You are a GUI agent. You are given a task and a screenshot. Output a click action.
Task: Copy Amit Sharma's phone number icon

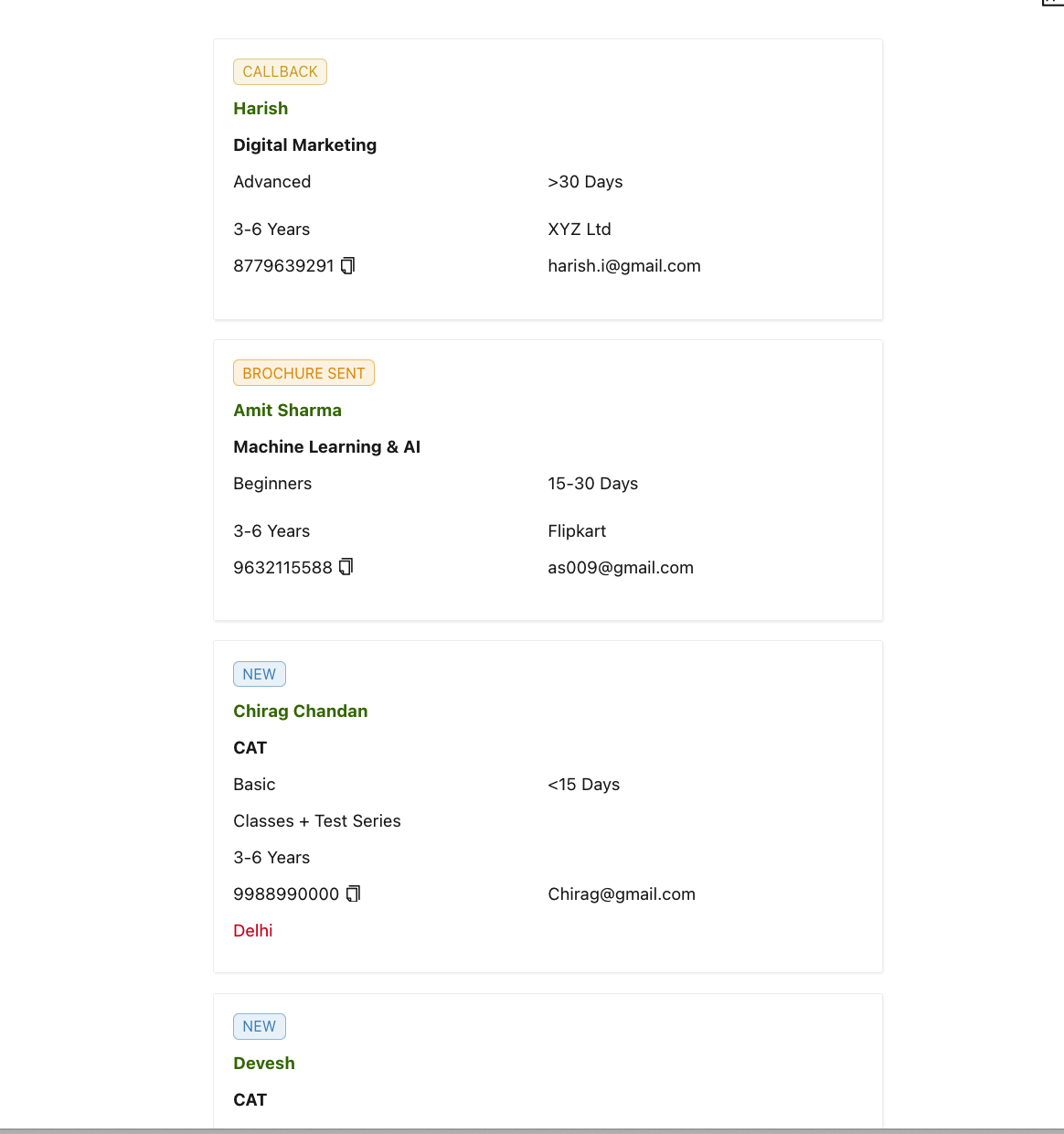[346, 568]
